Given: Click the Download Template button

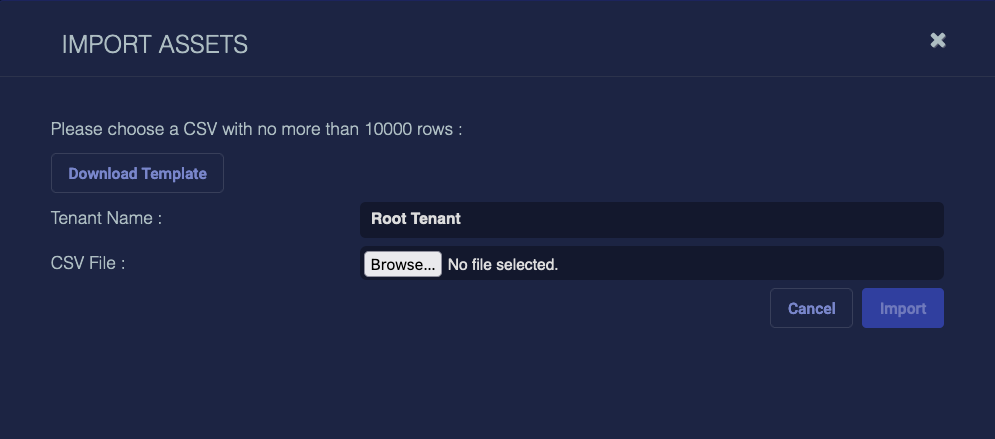Looking at the screenshot, I should [x=137, y=173].
